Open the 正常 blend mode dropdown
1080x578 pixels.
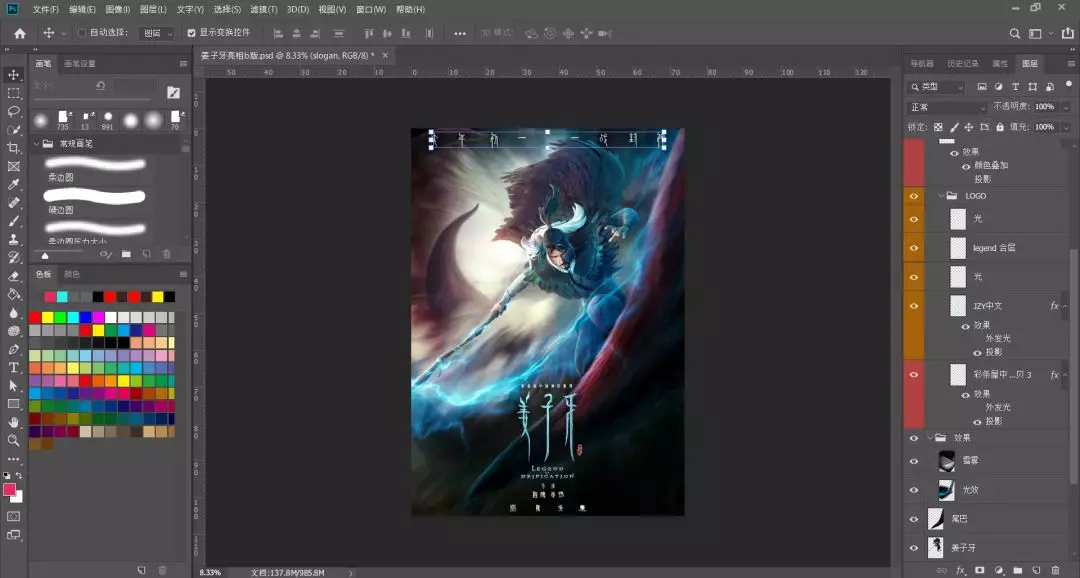[x=945, y=107]
